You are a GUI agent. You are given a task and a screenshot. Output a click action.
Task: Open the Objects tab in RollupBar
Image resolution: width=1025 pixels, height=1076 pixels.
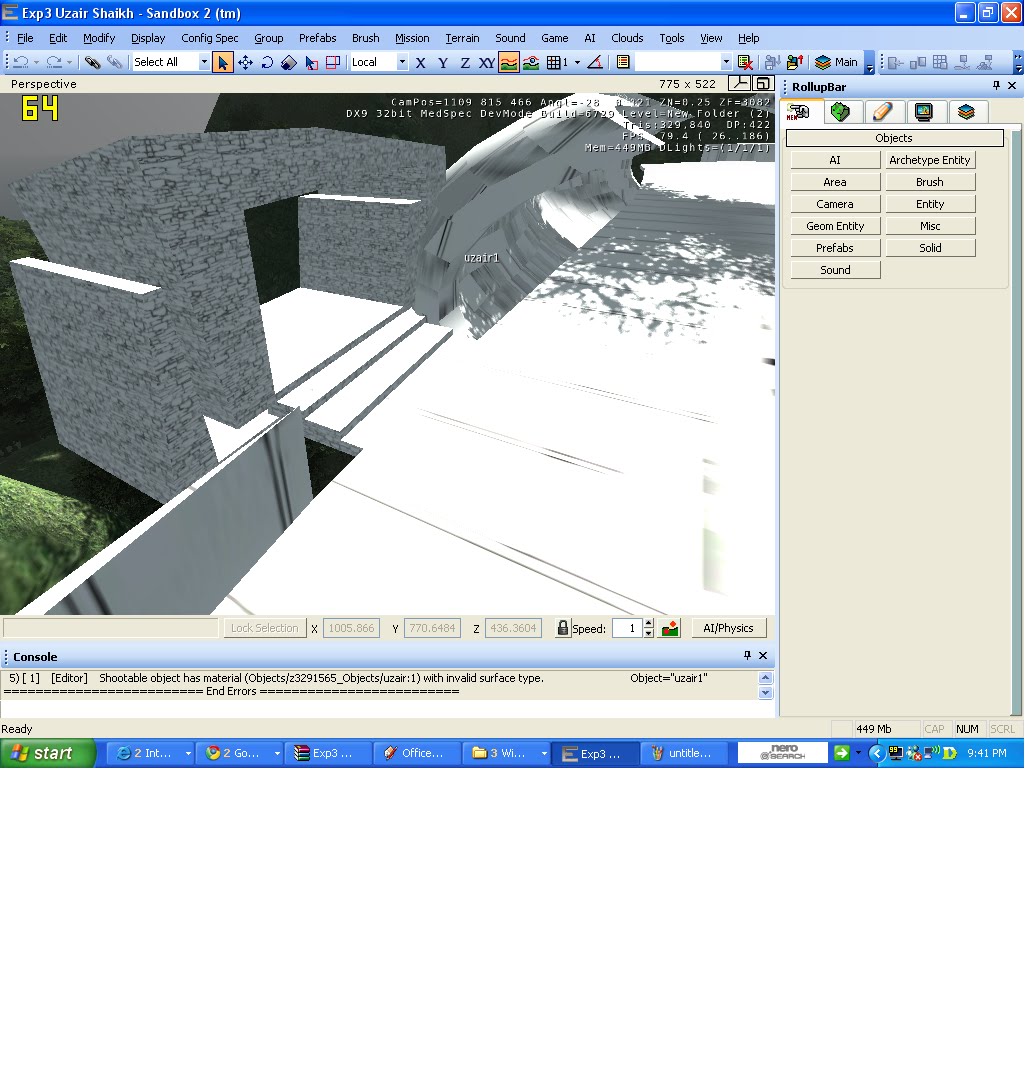pyautogui.click(x=799, y=112)
